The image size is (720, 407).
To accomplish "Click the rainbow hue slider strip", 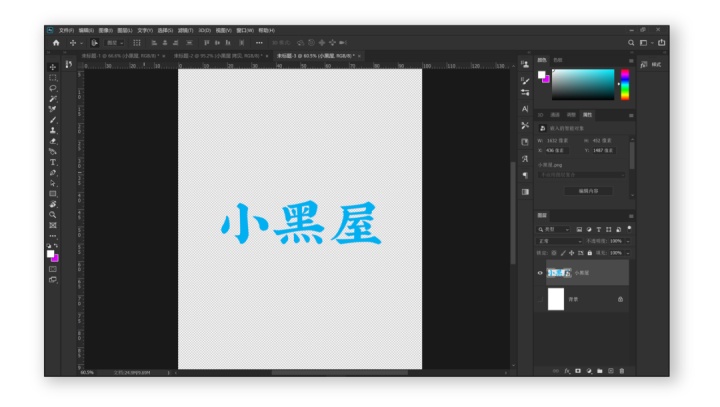I will (624, 85).
